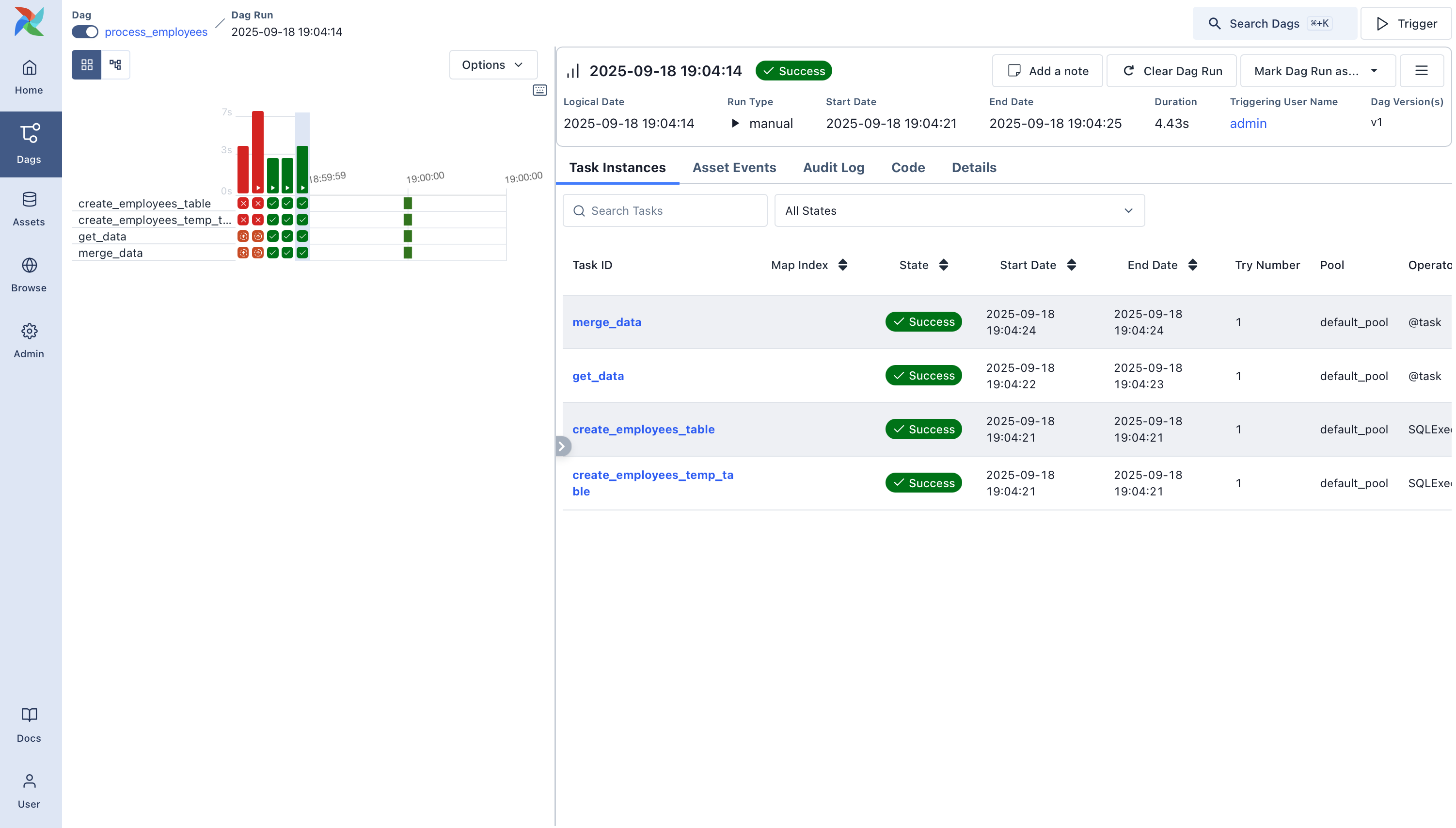Open Docs from the sidebar
Image resolution: width=1456 pixels, height=828 pixels.
click(29, 724)
